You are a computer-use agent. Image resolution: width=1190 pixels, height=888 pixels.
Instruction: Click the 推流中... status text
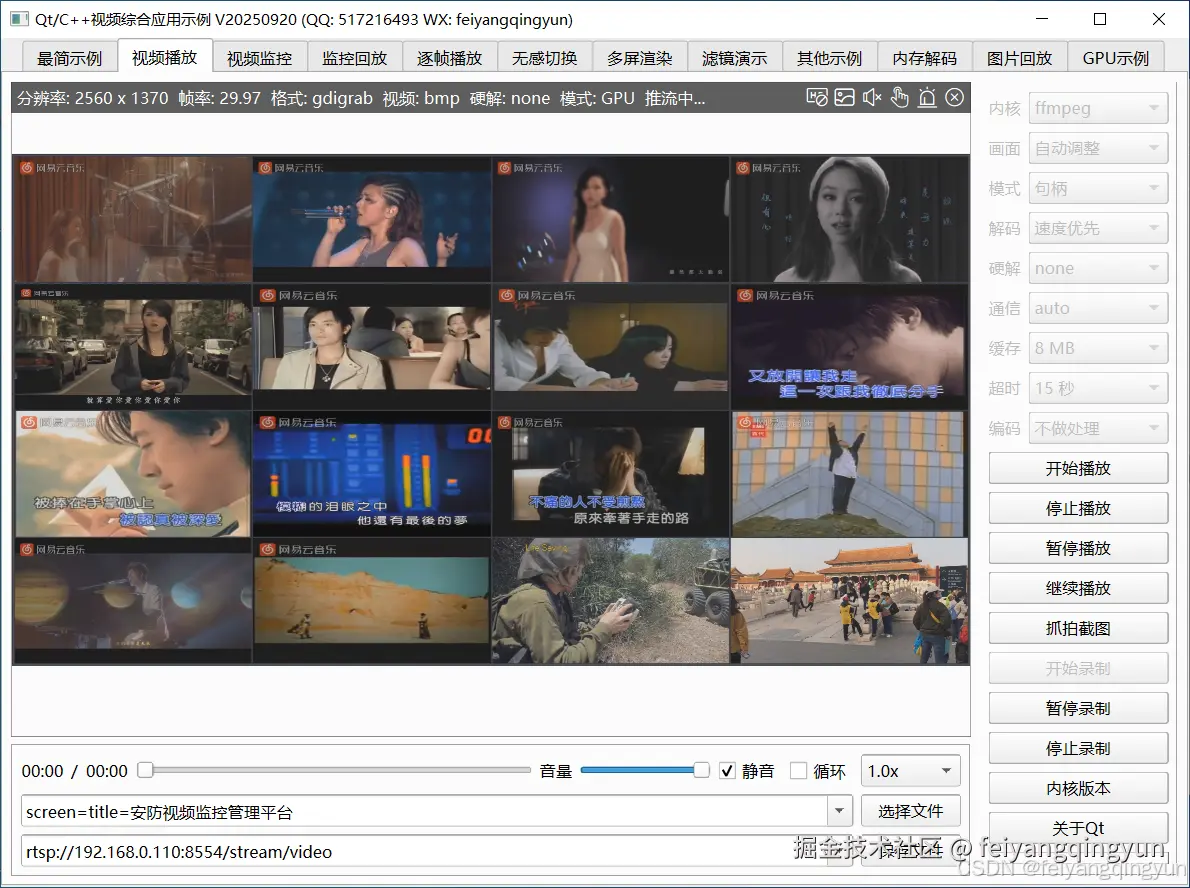675,98
